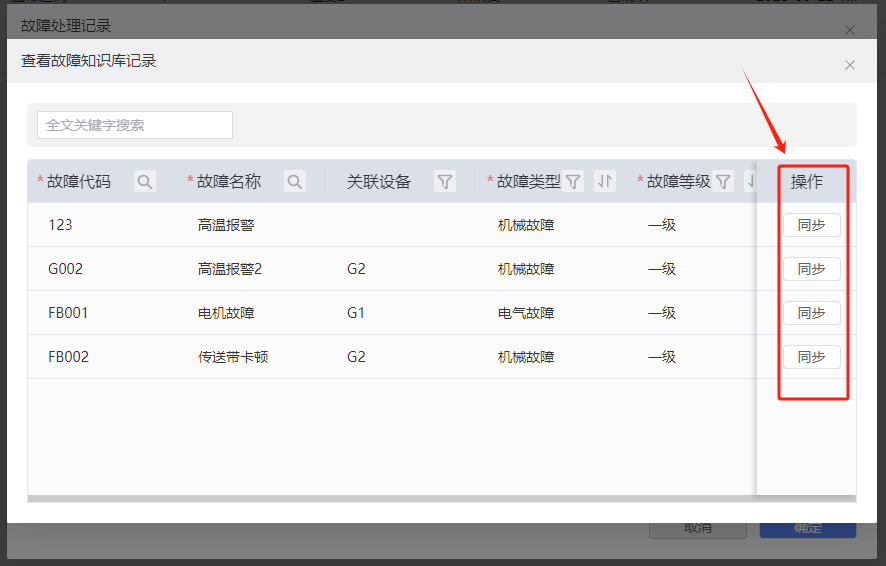Click 同步 for fault code G002
886x566 pixels.
point(811,269)
